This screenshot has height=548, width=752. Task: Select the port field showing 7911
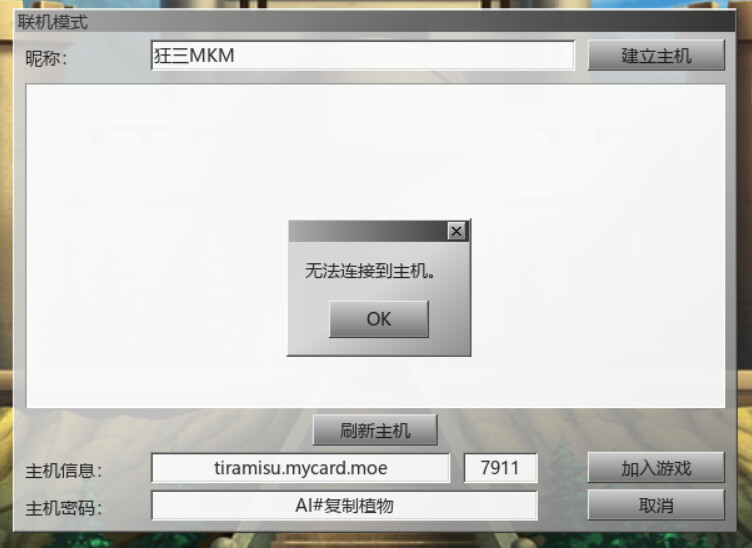click(x=500, y=468)
